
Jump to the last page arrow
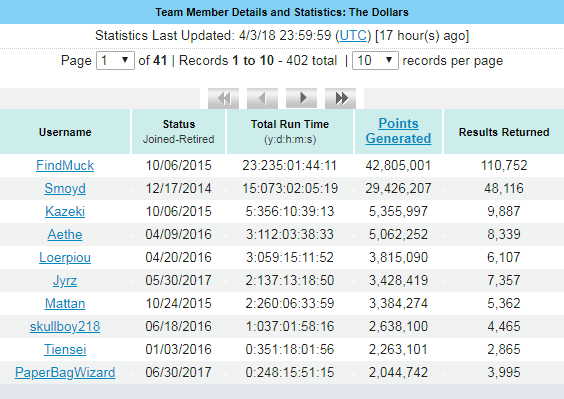click(x=340, y=98)
